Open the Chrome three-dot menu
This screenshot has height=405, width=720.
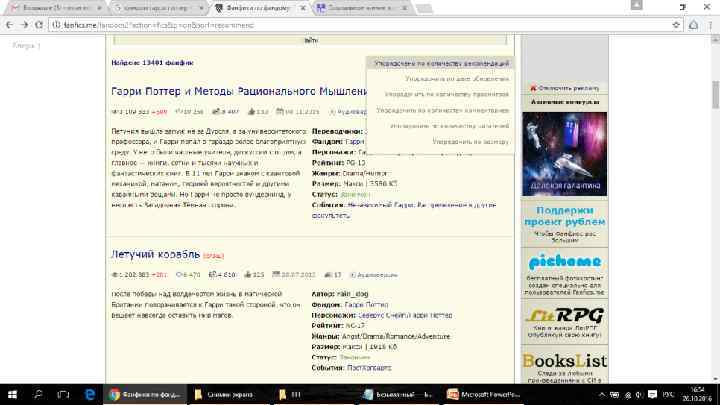click(710, 25)
